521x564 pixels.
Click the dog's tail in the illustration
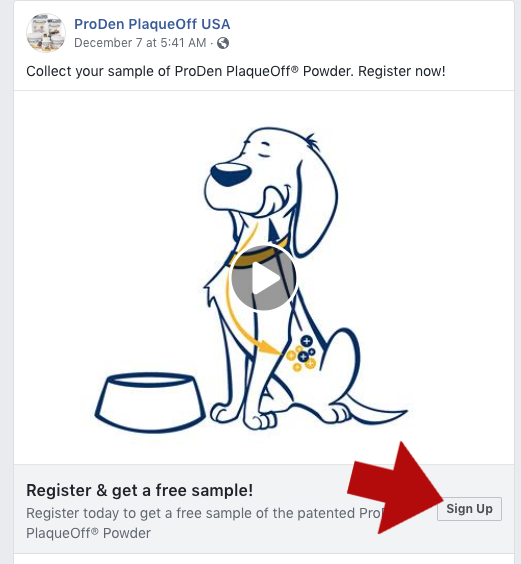376,410
